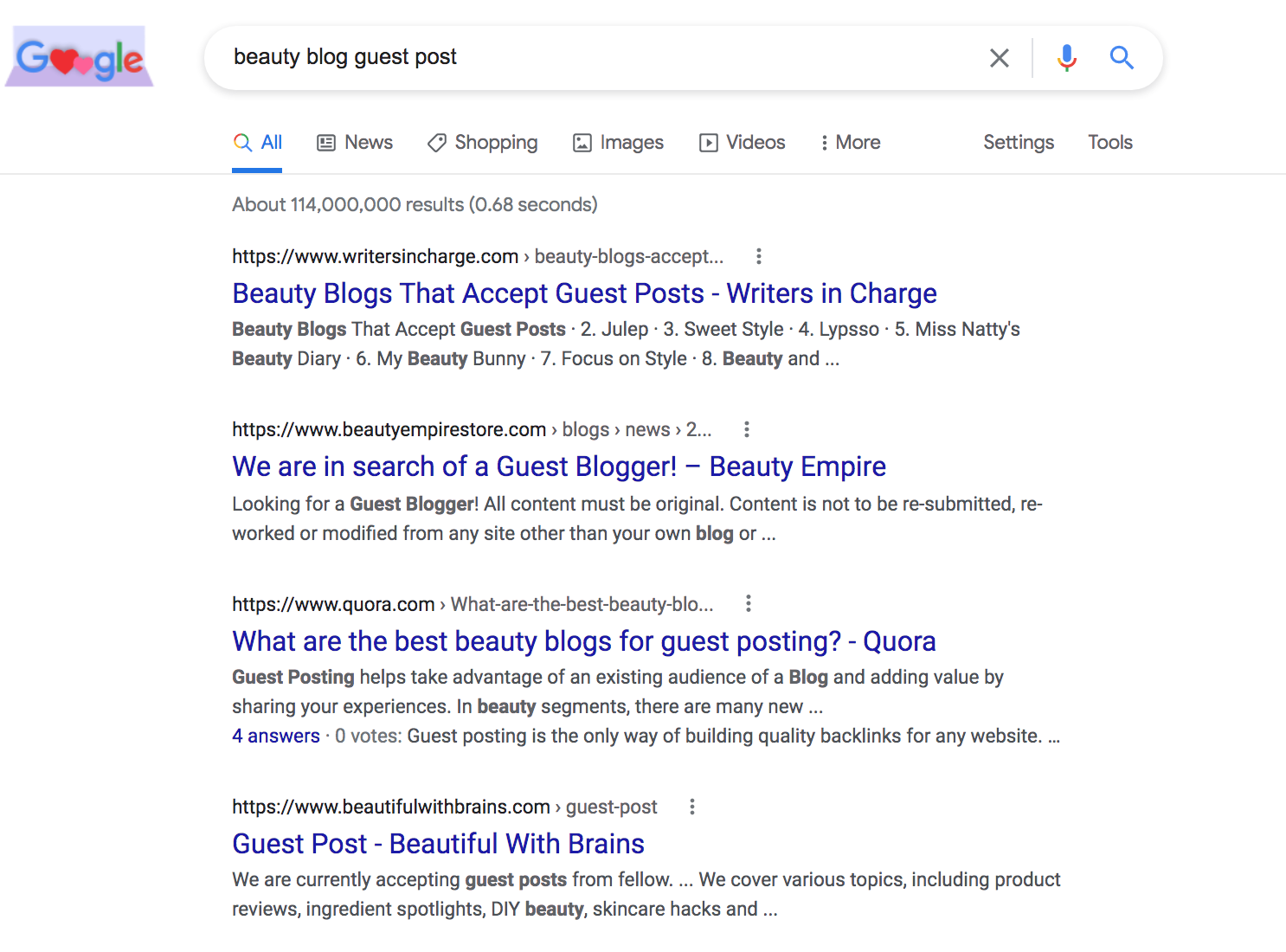
Task: Click the About 114,000,000 results text
Action: coord(415,204)
